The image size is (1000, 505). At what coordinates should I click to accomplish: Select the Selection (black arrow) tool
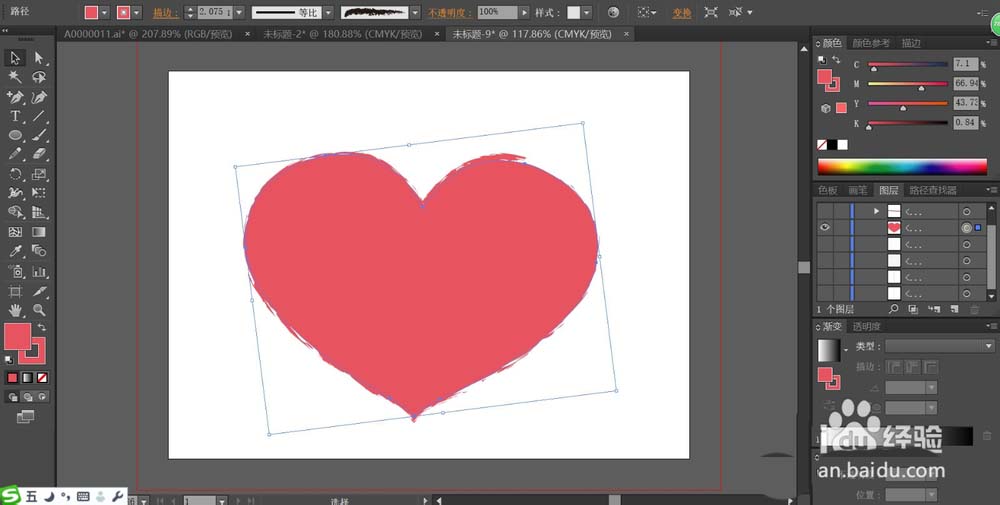15,58
